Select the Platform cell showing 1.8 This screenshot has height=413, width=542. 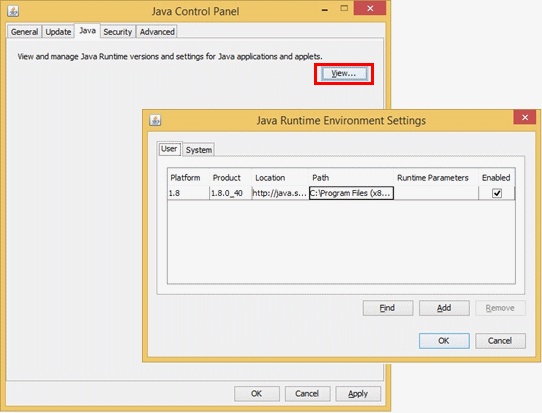click(x=189, y=193)
